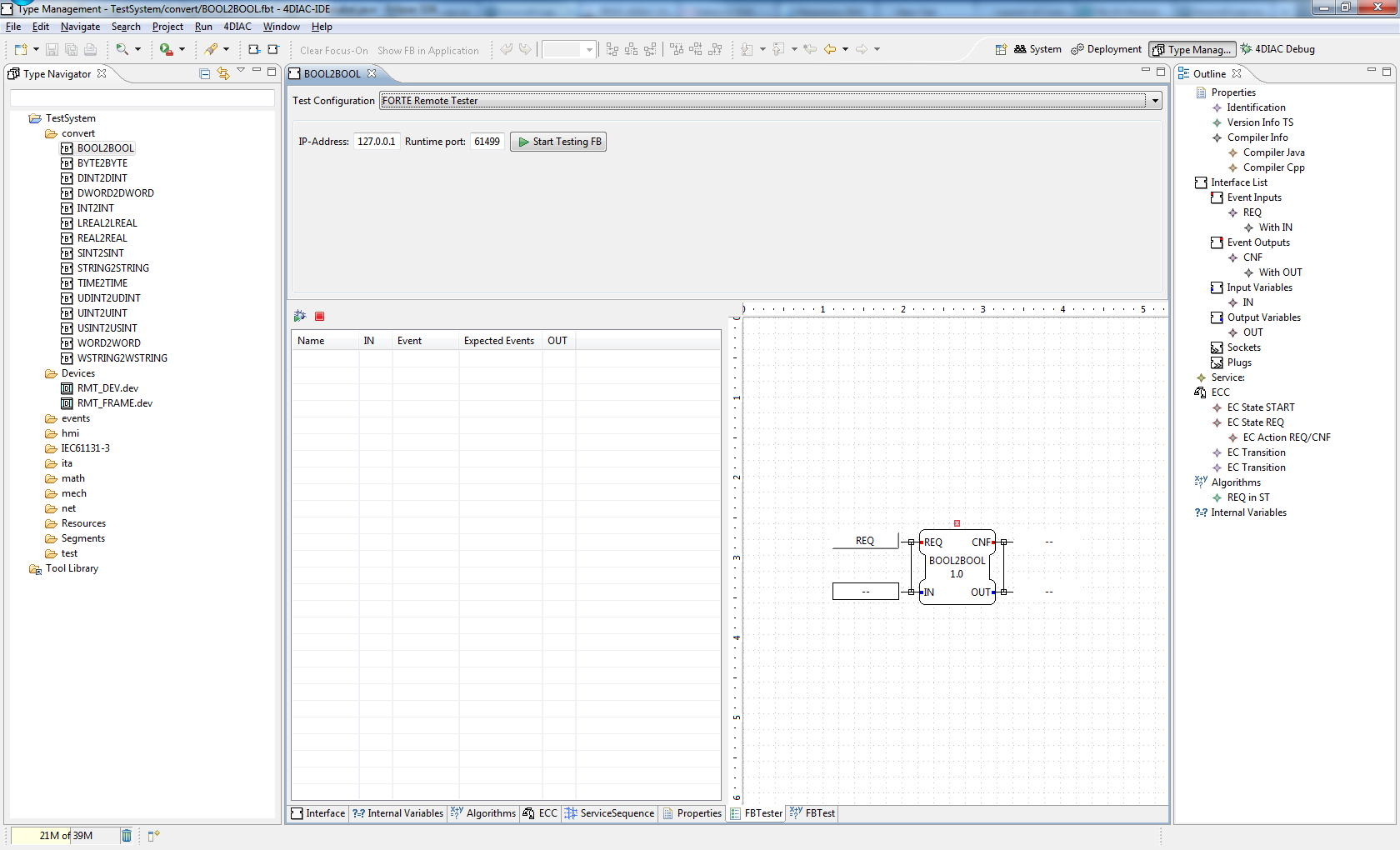This screenshot has width=1400, height=850.
Task: Click the New wizard toolbar icon
Action: click(x=21, y=50)
